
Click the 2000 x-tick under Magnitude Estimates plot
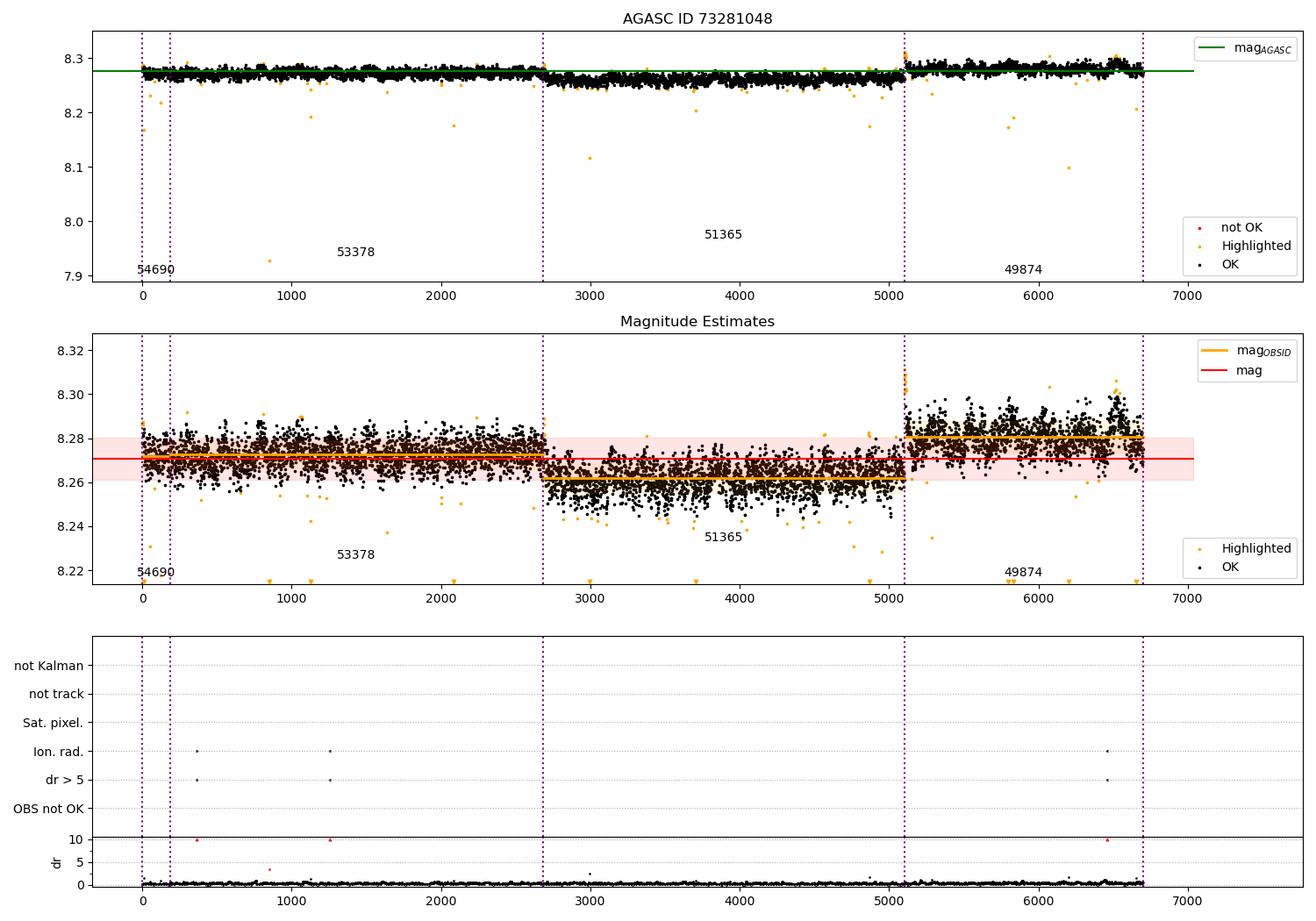(441, 599)
